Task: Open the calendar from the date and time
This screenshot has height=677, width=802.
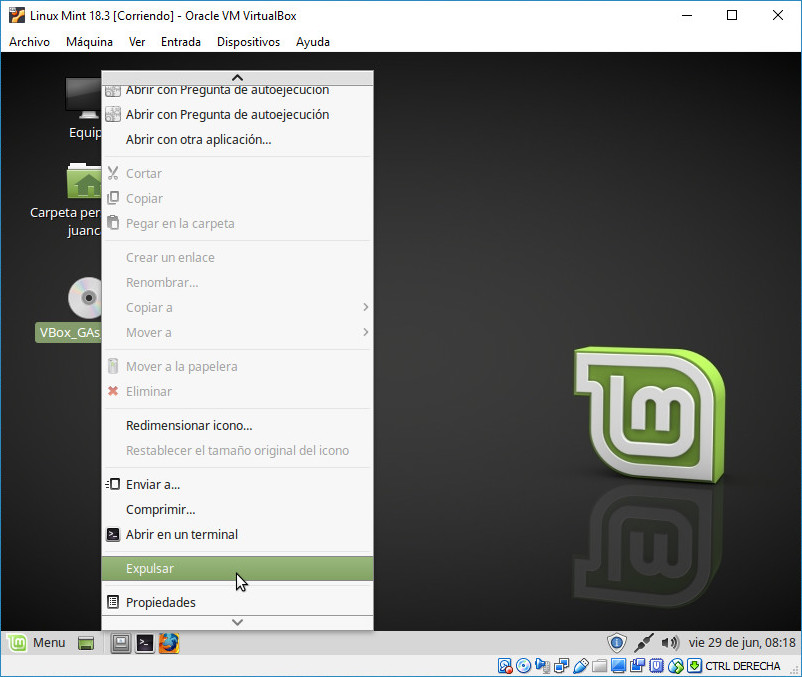Action: (742, 643)
